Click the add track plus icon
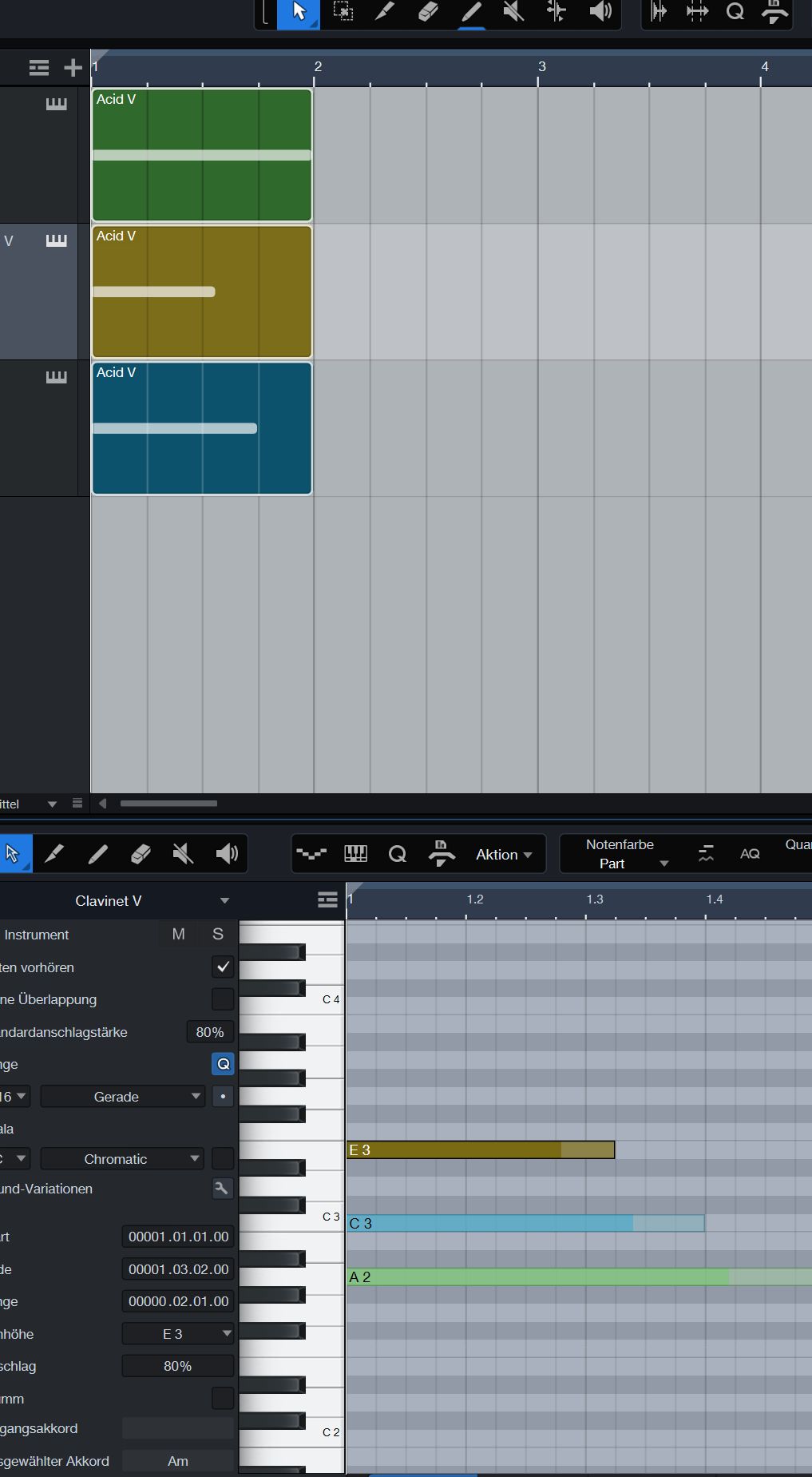 pos(73,68)
